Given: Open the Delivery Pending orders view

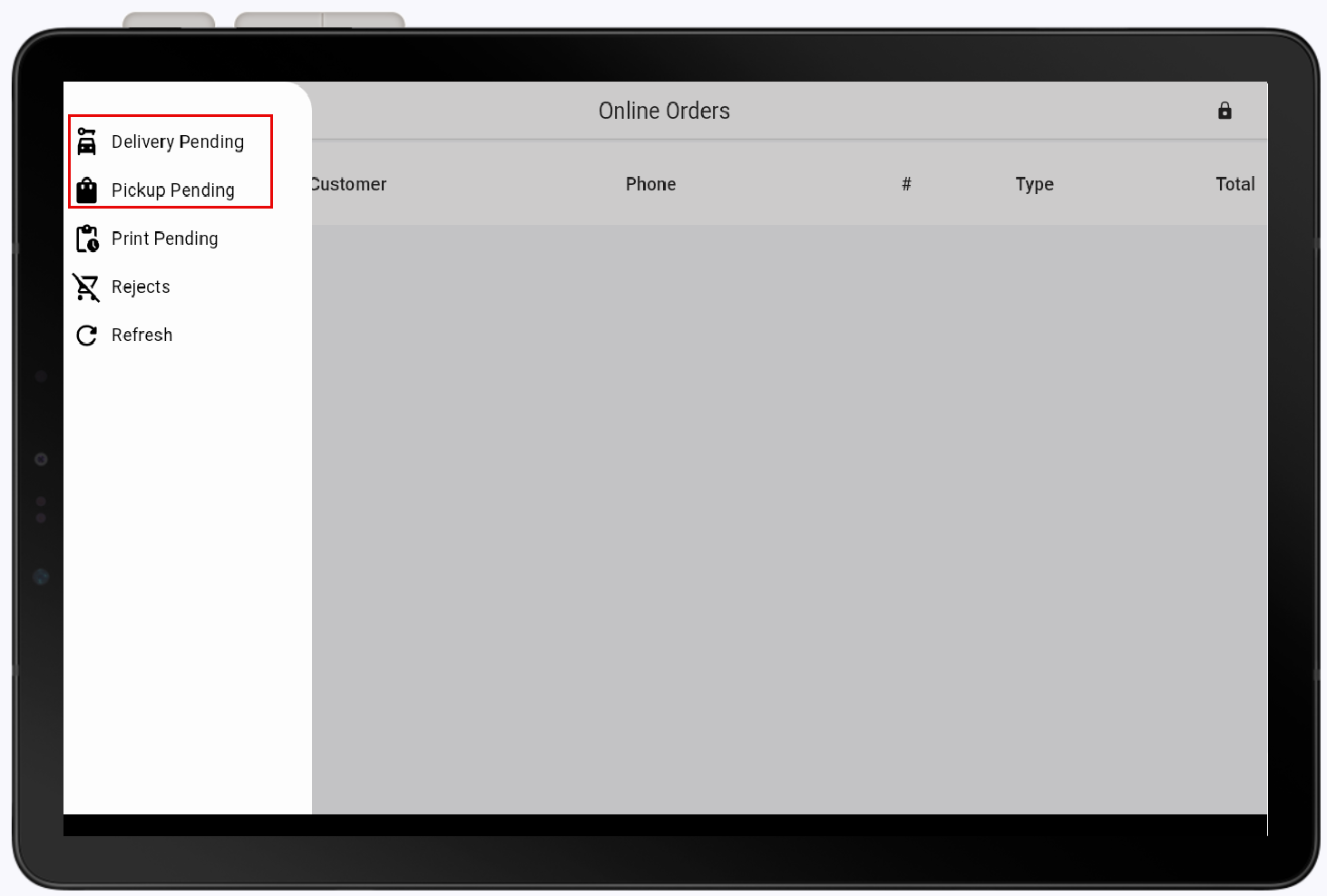Looking at the screenshot, I should (x=177, y=141).
